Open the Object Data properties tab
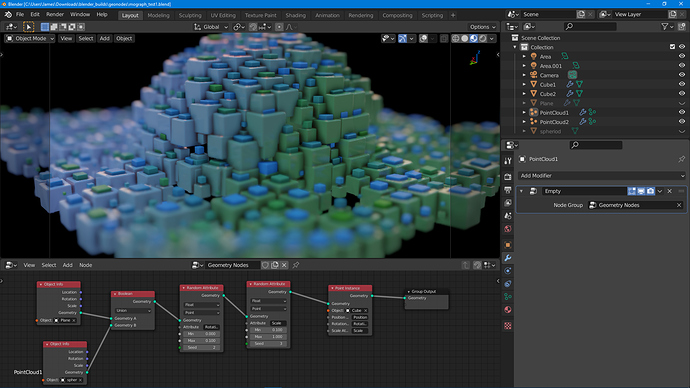 pyautogui.click(x=508, y=296)
